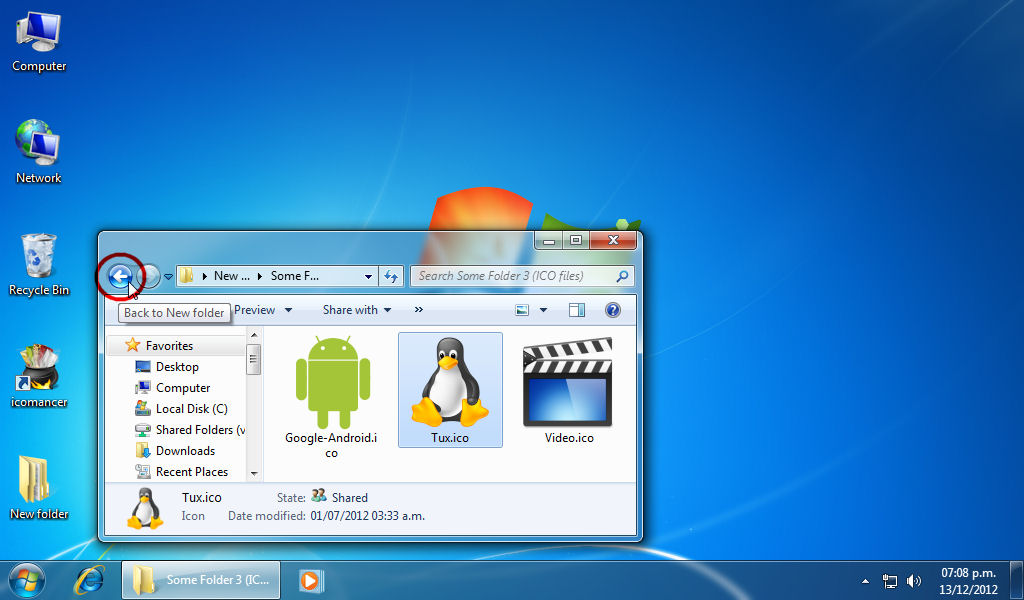Click the Computer desktop icon

pos(39,41)
